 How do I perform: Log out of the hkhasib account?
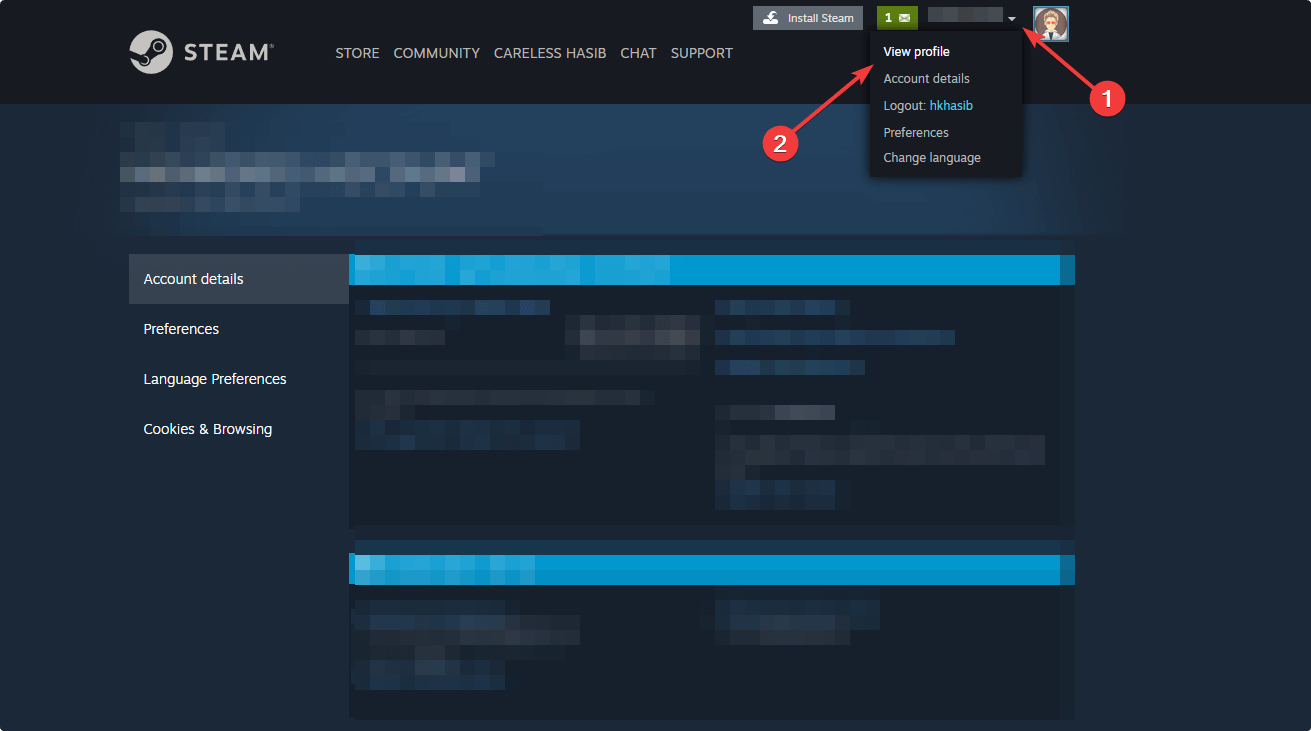(x=928, y=106)
